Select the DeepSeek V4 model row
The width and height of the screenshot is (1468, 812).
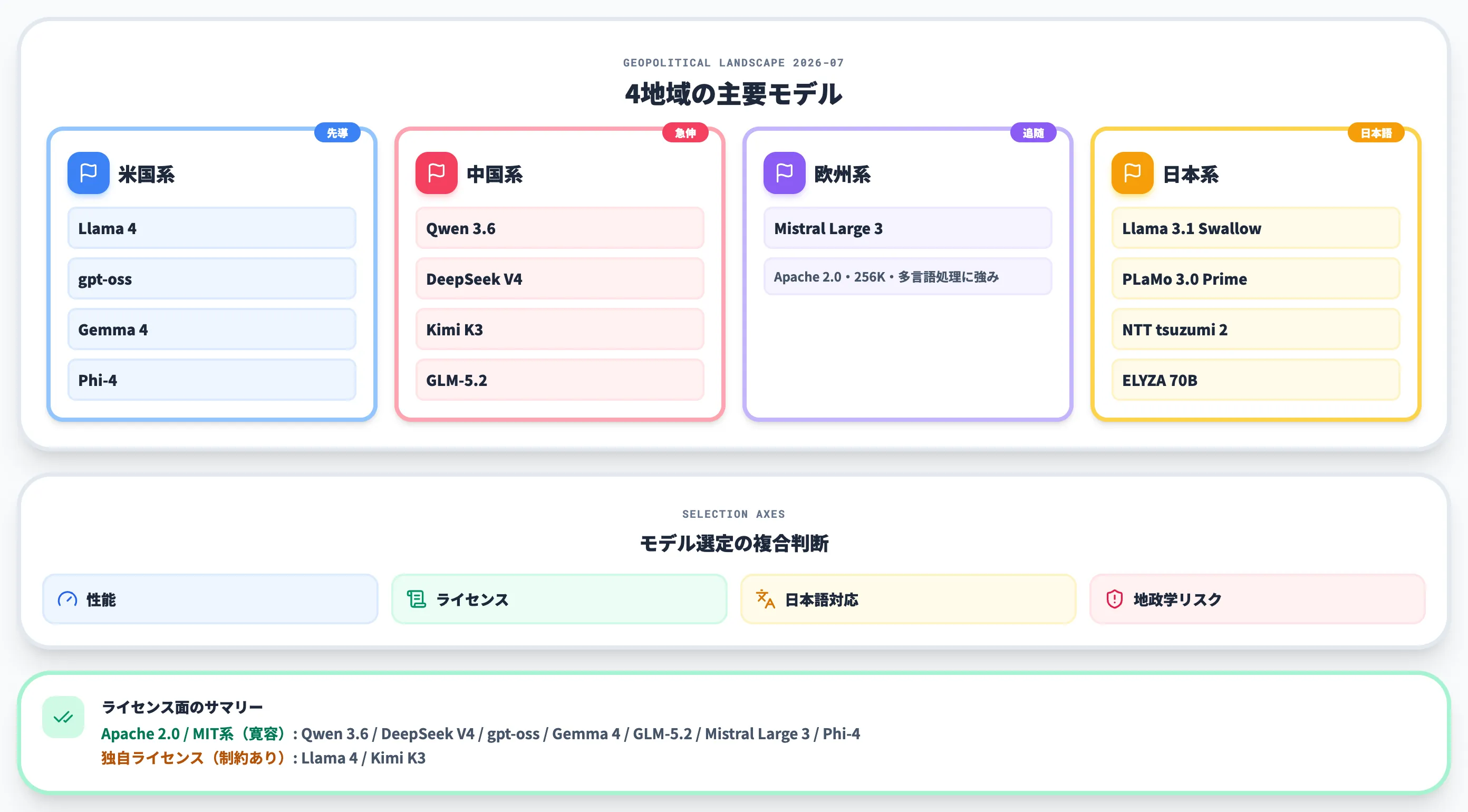pyautogui.click(x=559, y=278)
